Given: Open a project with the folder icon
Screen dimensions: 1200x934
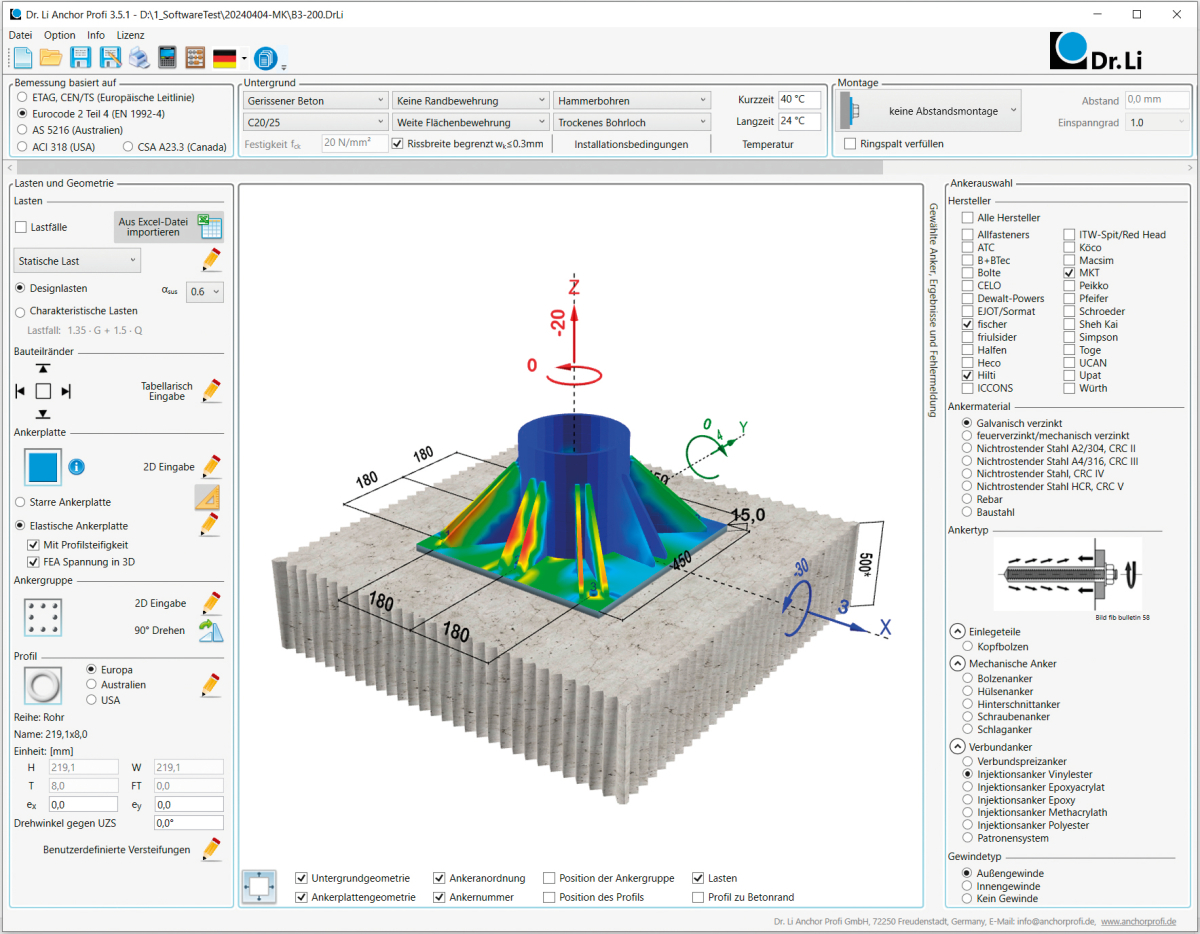Looking at the screenshot, I should click(51, 57).
